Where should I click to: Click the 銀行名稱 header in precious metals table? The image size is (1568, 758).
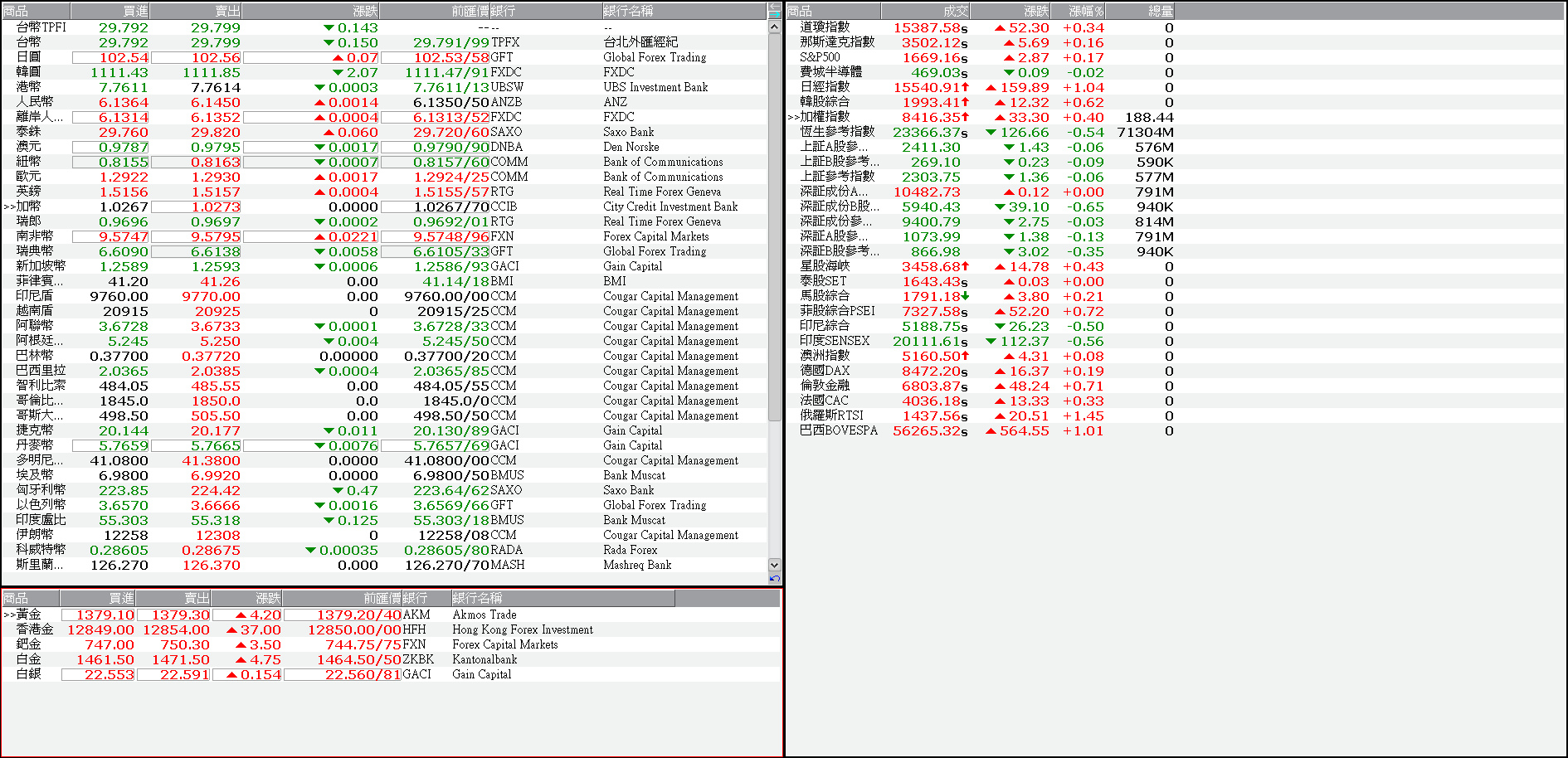[x=562, y=598]
